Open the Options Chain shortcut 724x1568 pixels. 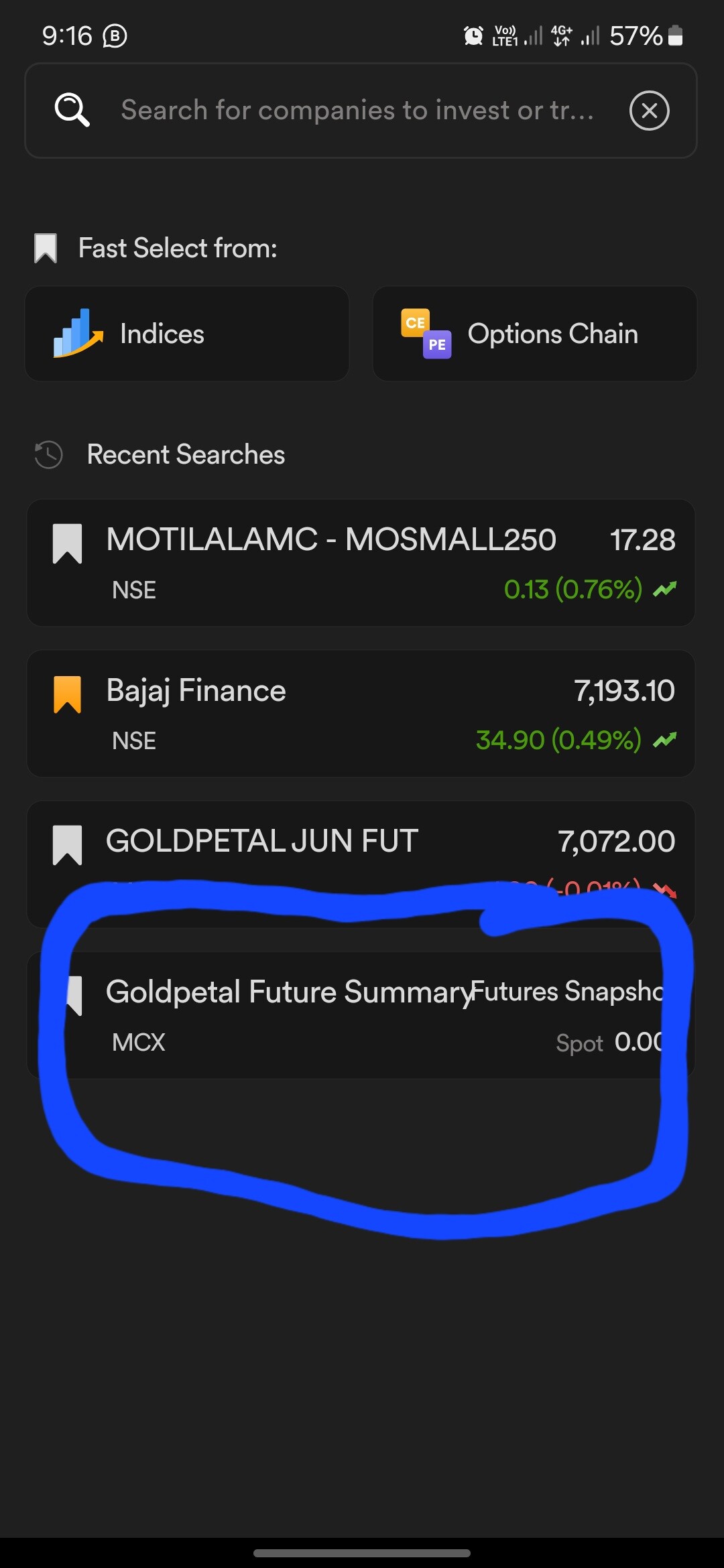[x=534, y=334]
